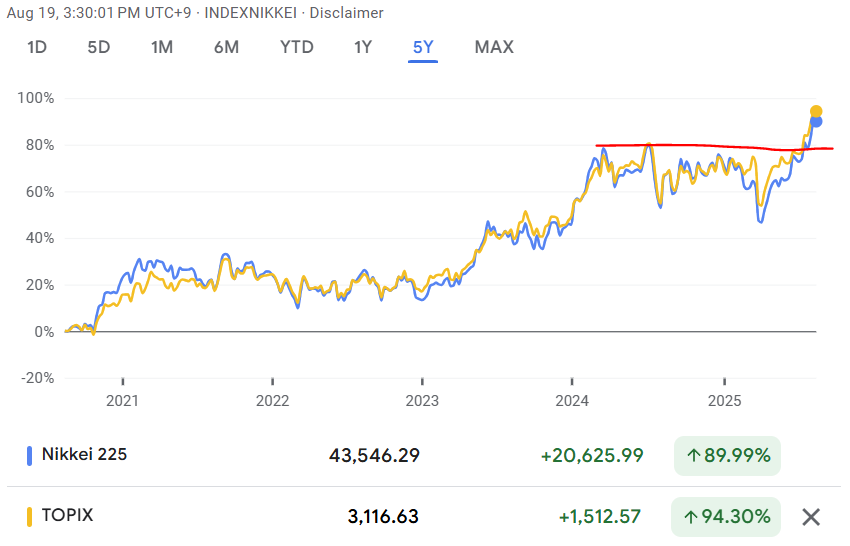Screen dimensions: 850x546
Task: Click the 94.30% gain badge
Action: coord(725,517)
